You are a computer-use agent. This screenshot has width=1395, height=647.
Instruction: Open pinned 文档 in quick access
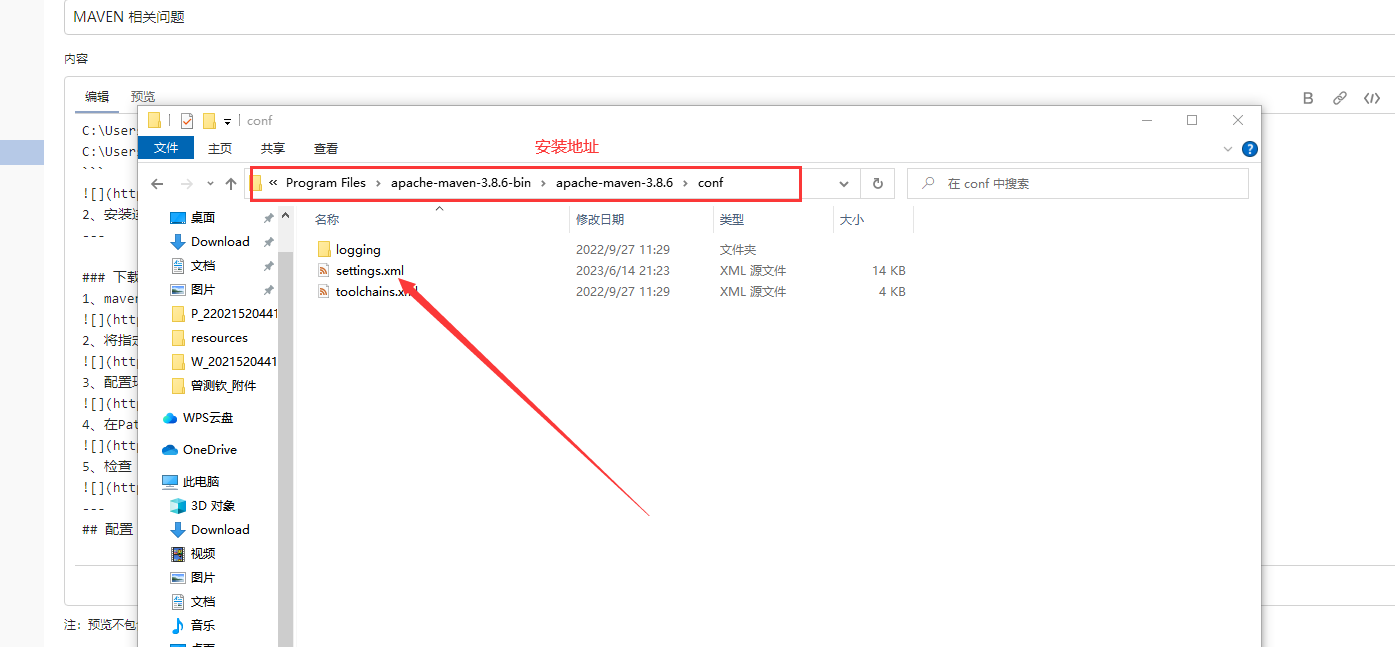pos(203,265)
